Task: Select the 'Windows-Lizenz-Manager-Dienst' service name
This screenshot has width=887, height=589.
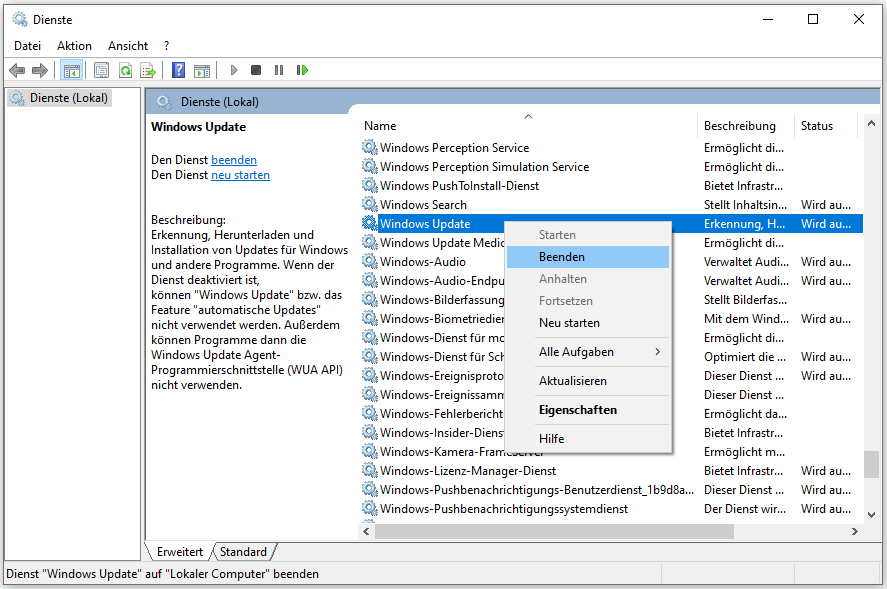Action: point(468,471)
